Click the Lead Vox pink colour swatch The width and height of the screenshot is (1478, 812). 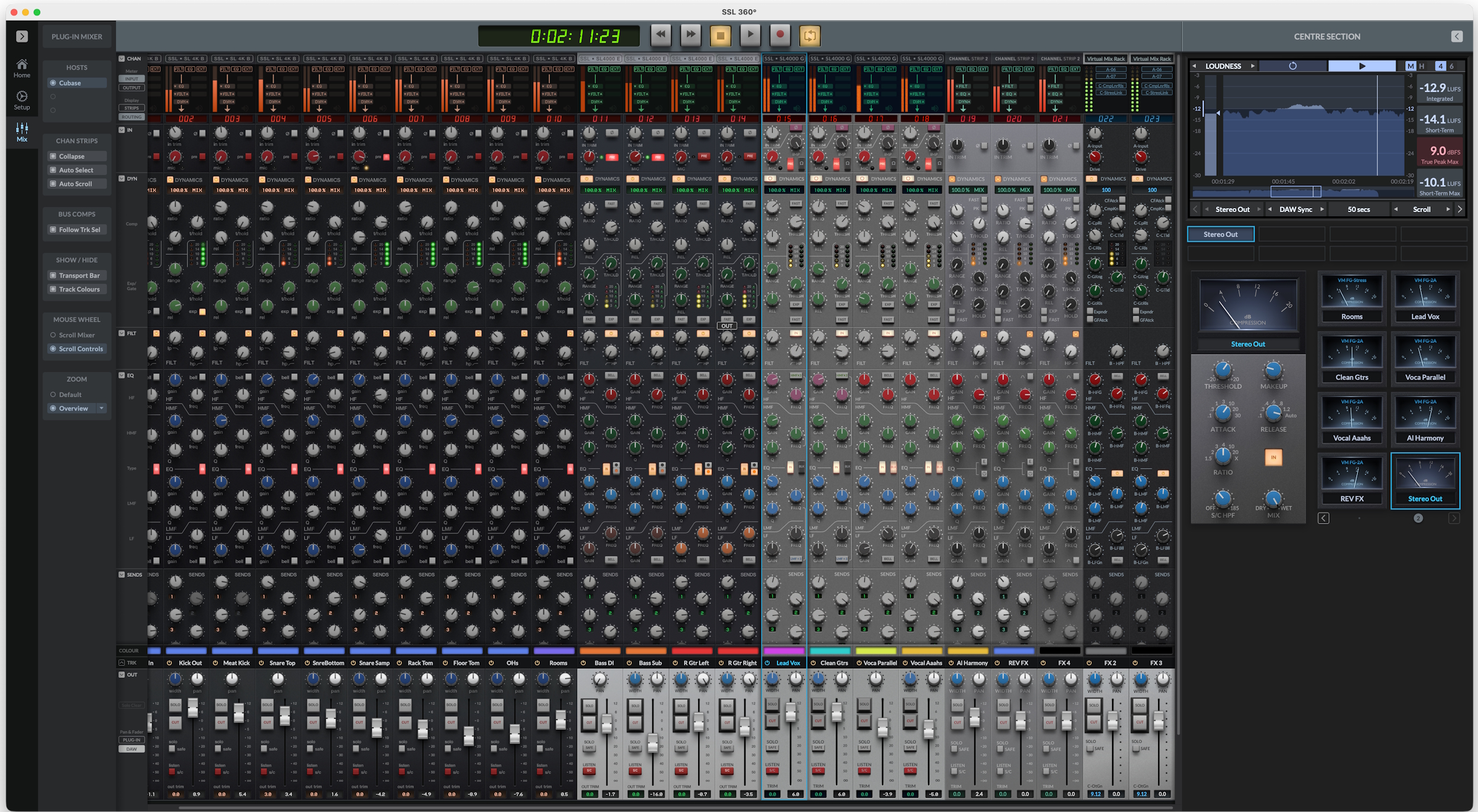784,651
